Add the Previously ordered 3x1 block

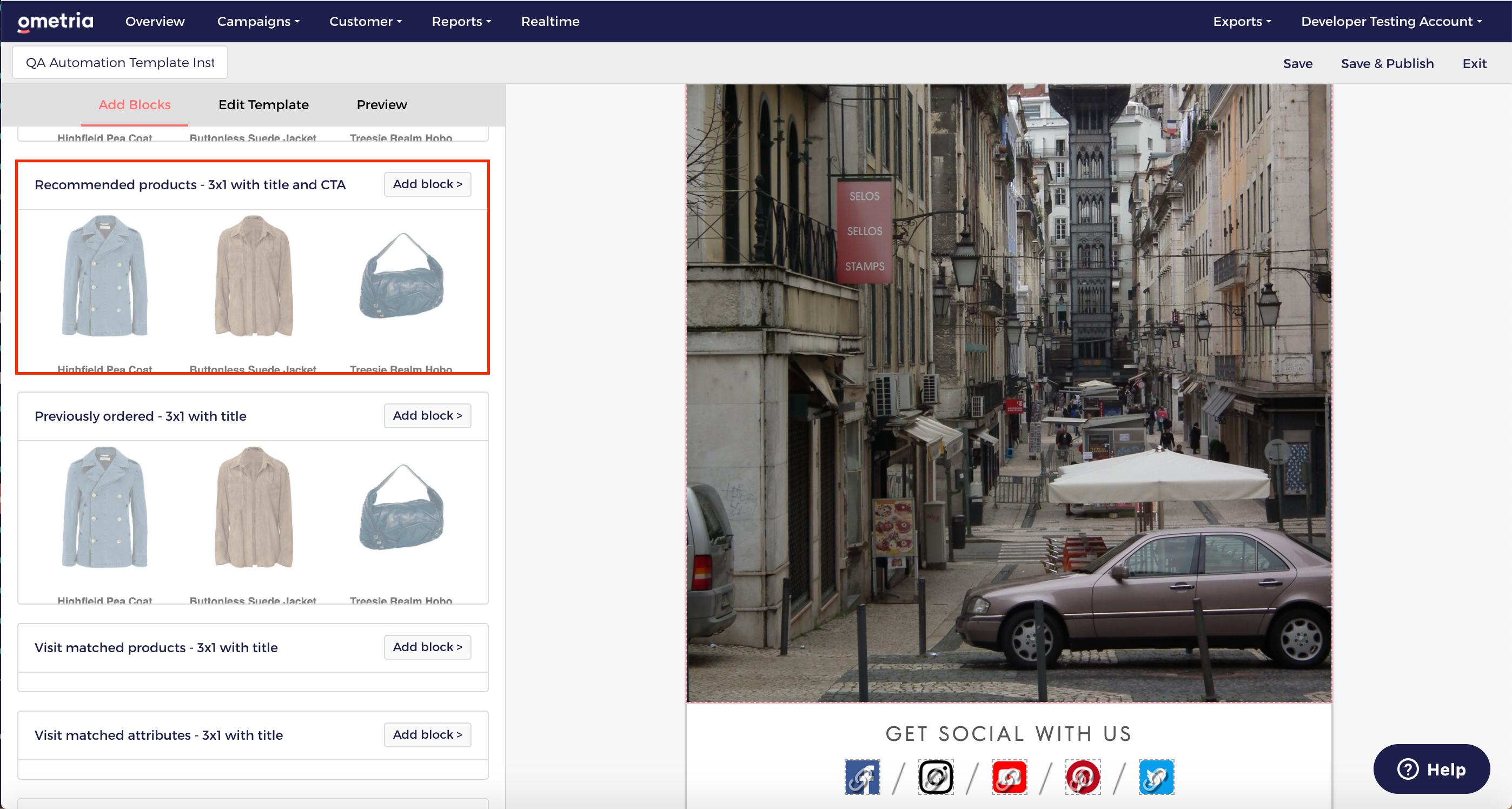coord(427,416)
